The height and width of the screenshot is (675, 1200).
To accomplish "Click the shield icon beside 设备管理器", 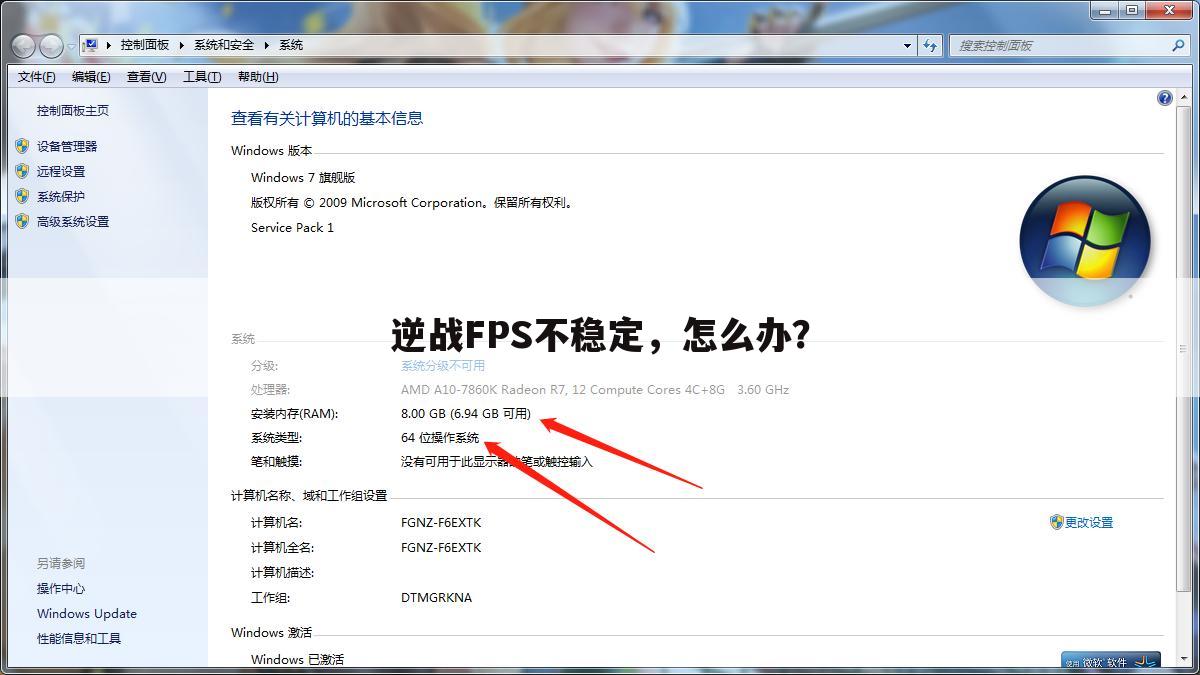I will (x=22, y=146).
